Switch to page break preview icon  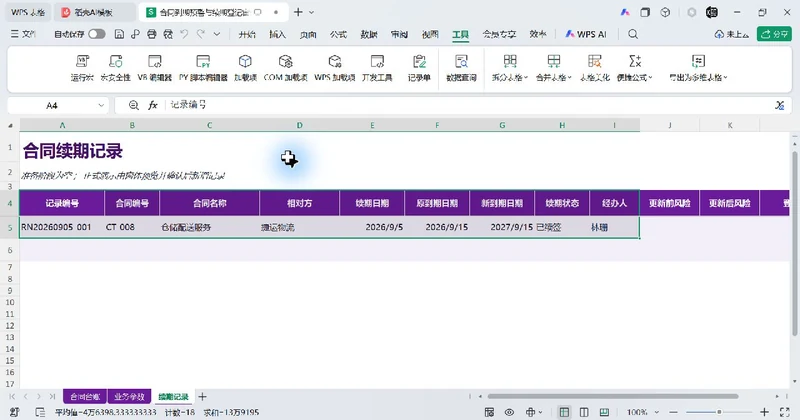tap(604, 412)
